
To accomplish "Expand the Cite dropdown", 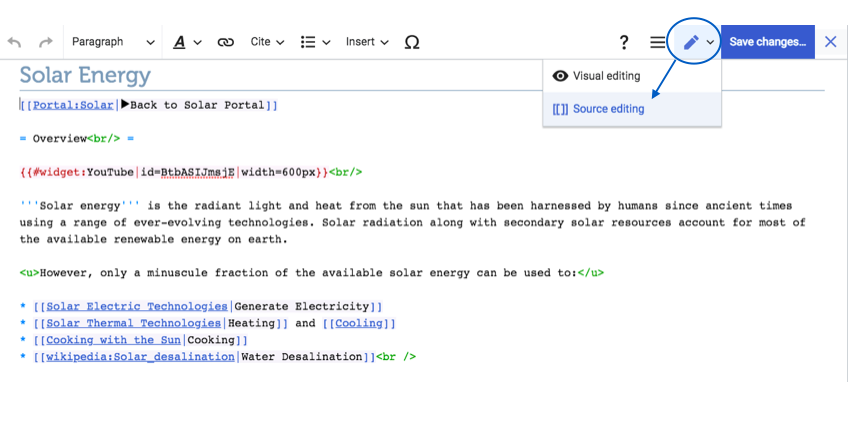I will pos(267,42).
